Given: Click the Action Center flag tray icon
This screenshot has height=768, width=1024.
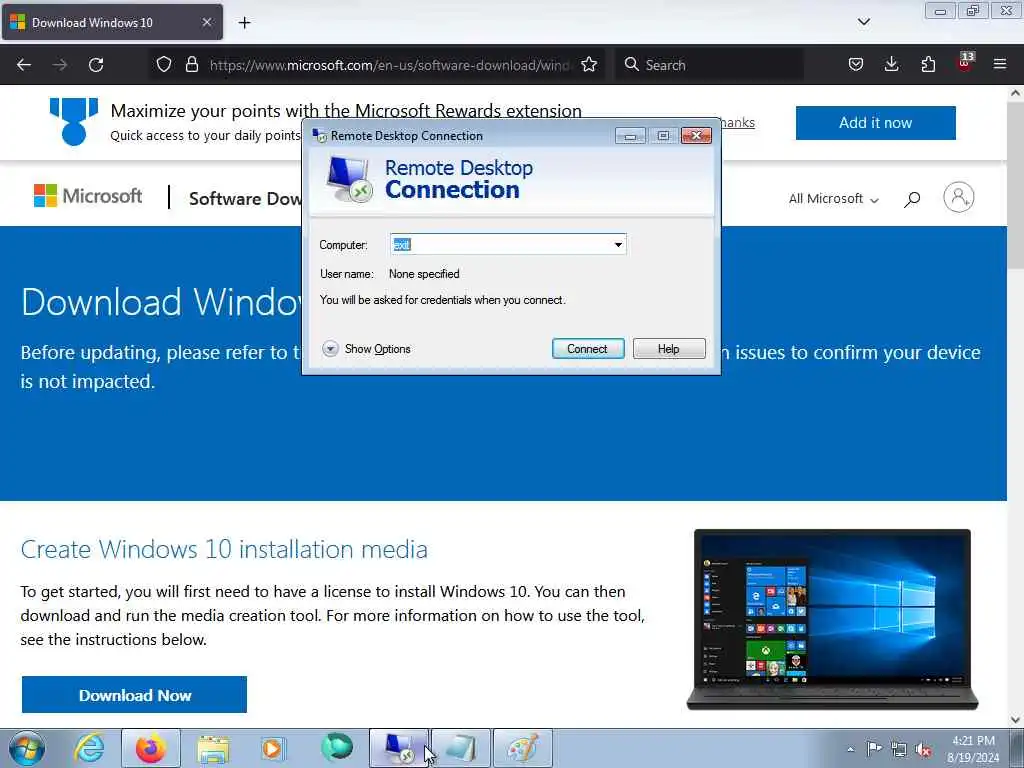Looking at the screenshot, I should (x=874, y=748).
